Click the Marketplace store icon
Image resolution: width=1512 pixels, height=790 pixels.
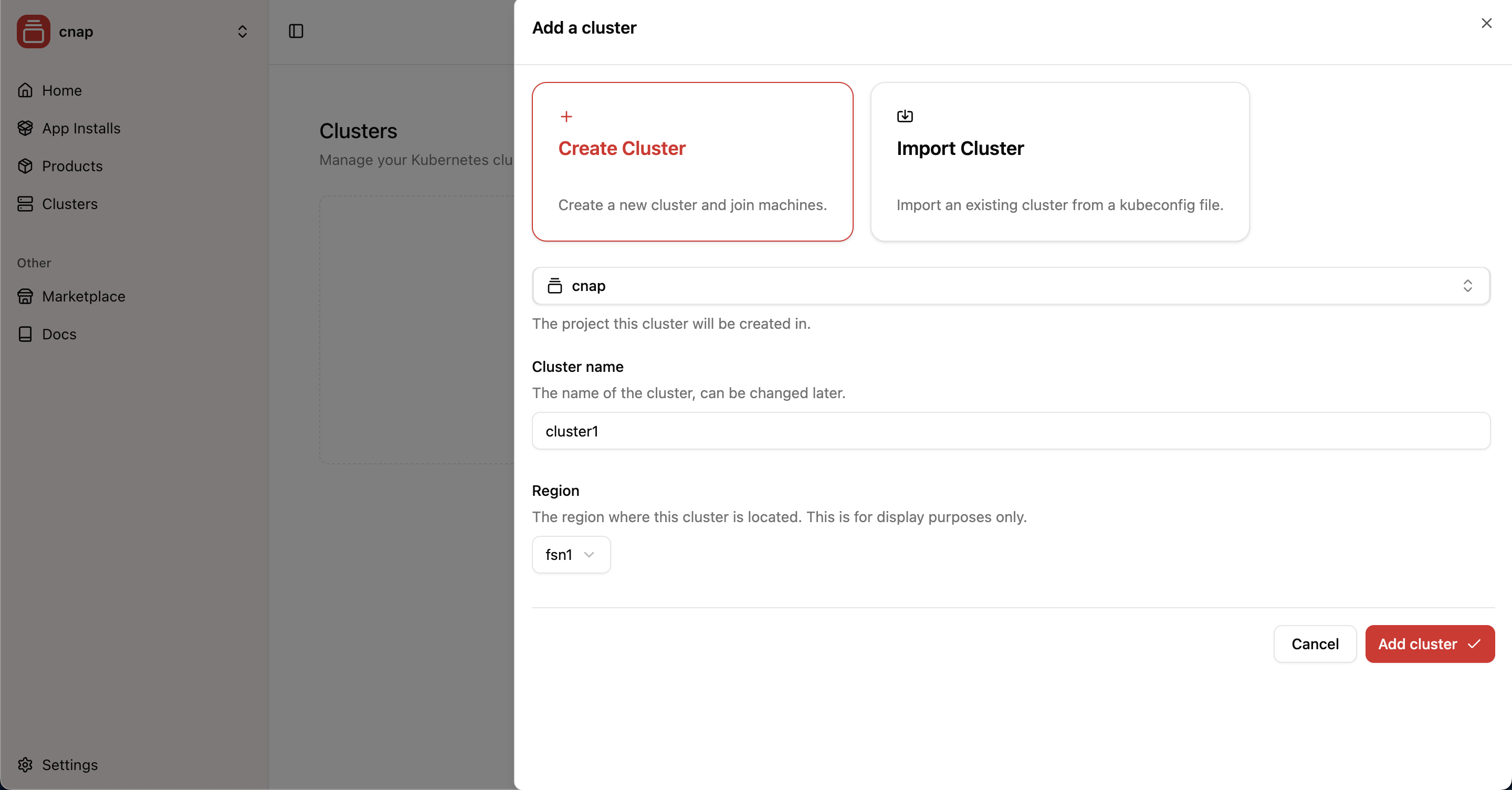25,296
